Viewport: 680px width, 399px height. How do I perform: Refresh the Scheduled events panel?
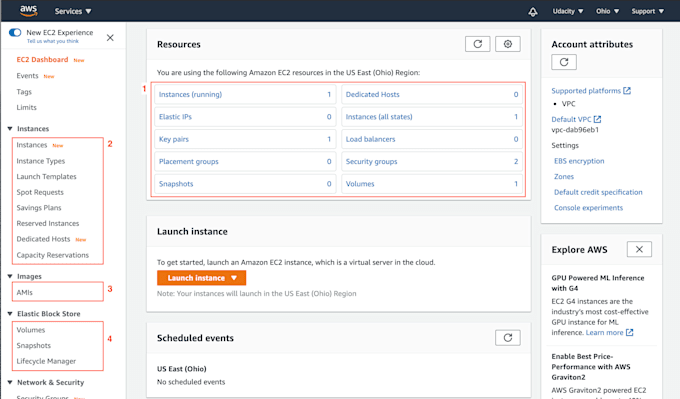tap(508, 337)
